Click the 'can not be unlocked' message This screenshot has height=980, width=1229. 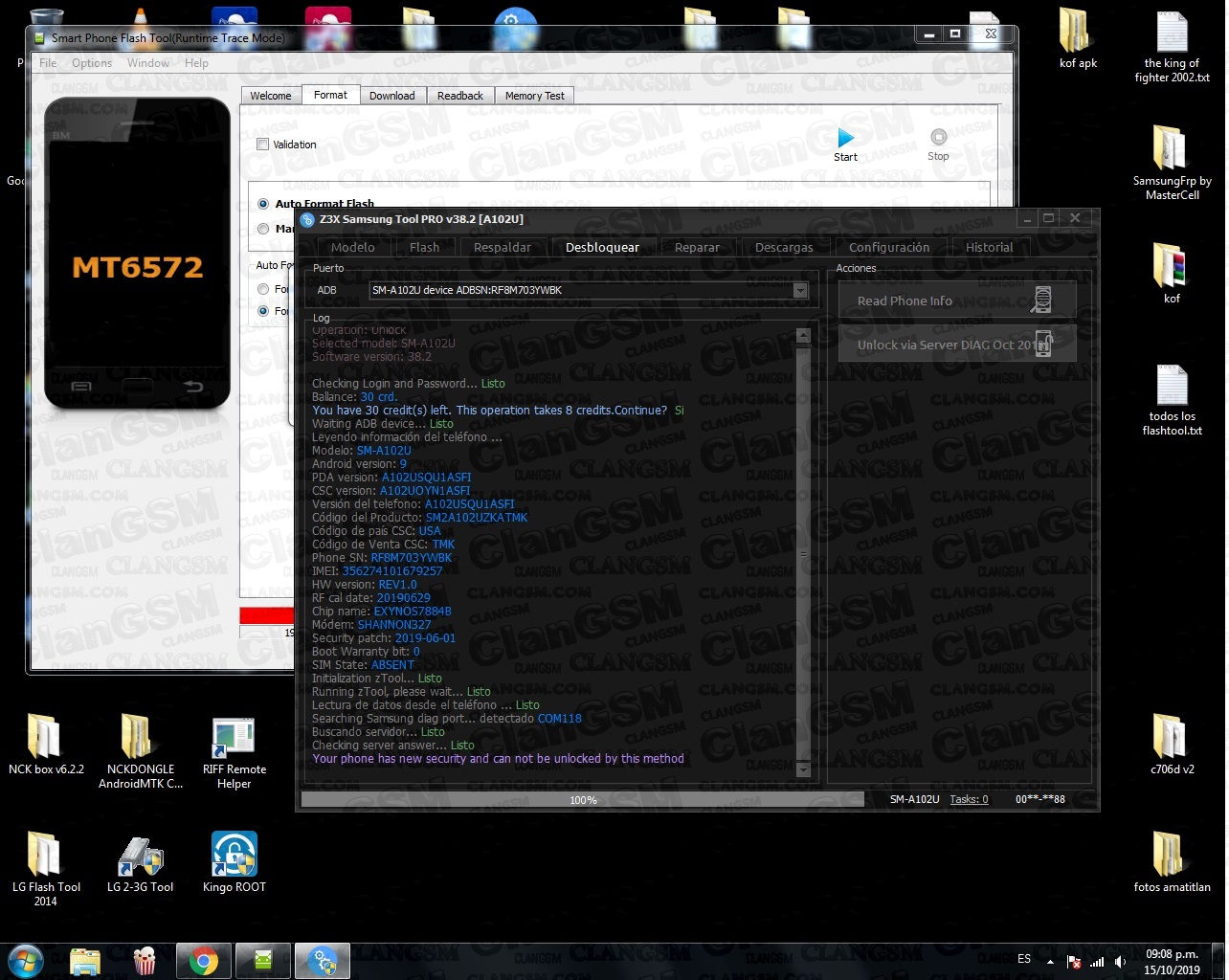(498, 759)
